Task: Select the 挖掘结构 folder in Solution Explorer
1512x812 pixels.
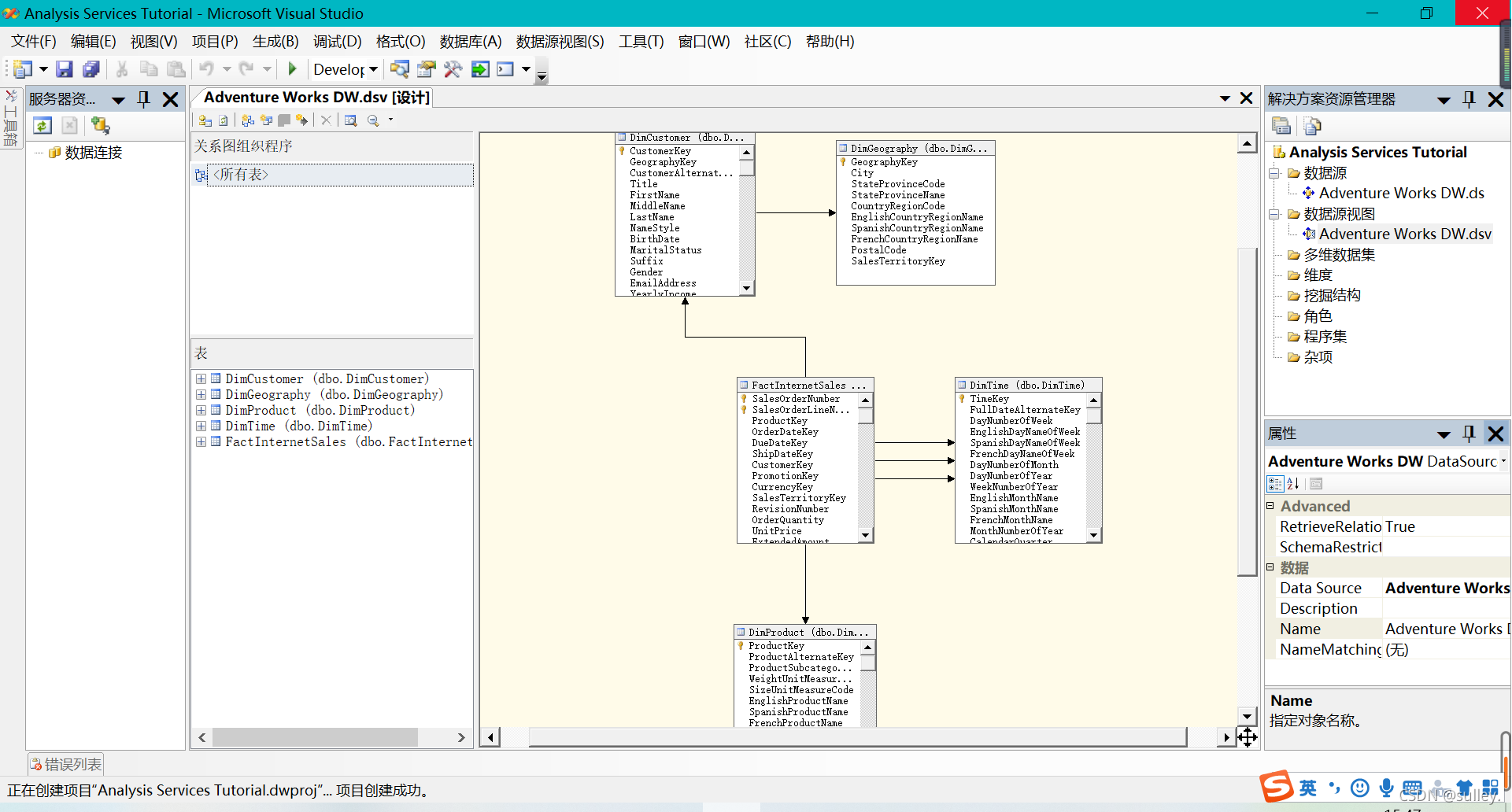Action: coord(1332,296)
